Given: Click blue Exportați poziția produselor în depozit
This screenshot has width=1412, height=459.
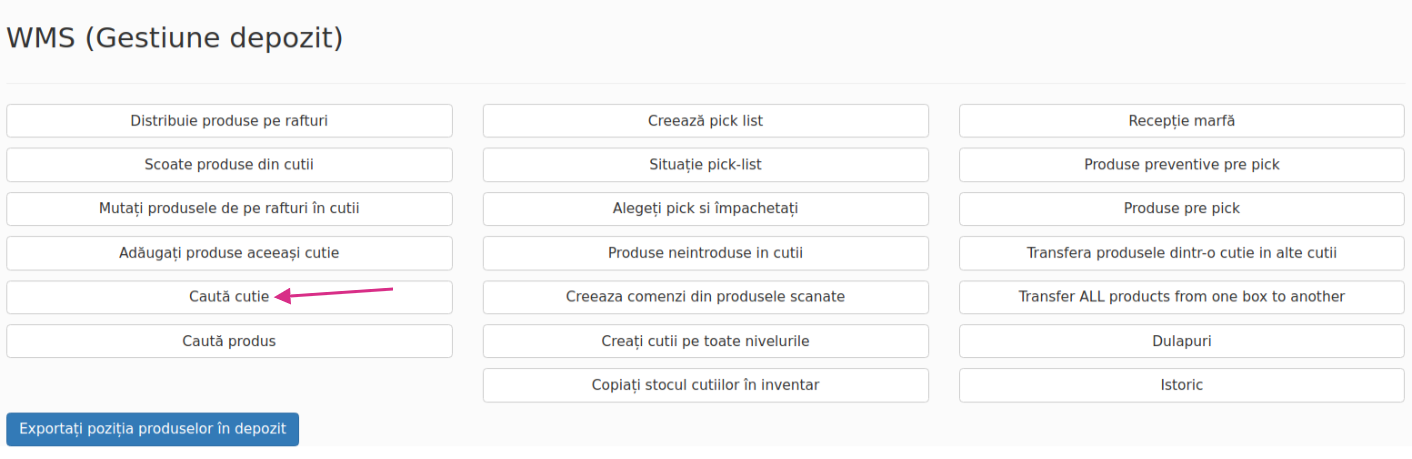Looking at the screenshot, I should [152, 429].
